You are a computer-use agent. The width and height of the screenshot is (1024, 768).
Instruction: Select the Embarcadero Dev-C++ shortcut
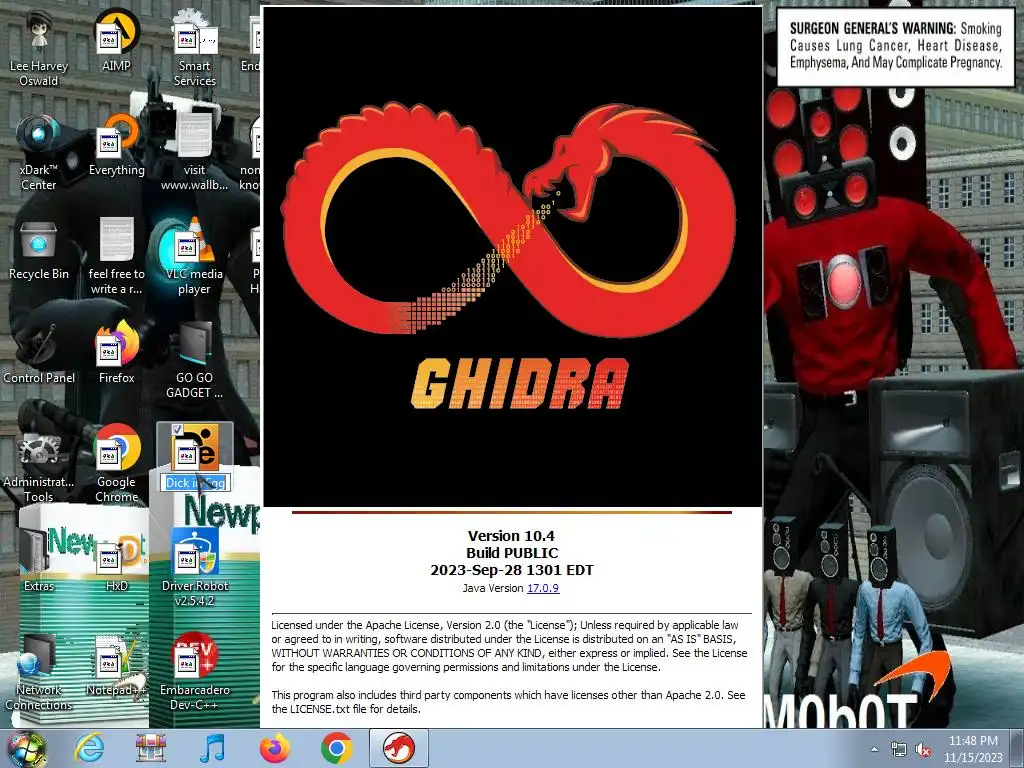tap(194, 672)
